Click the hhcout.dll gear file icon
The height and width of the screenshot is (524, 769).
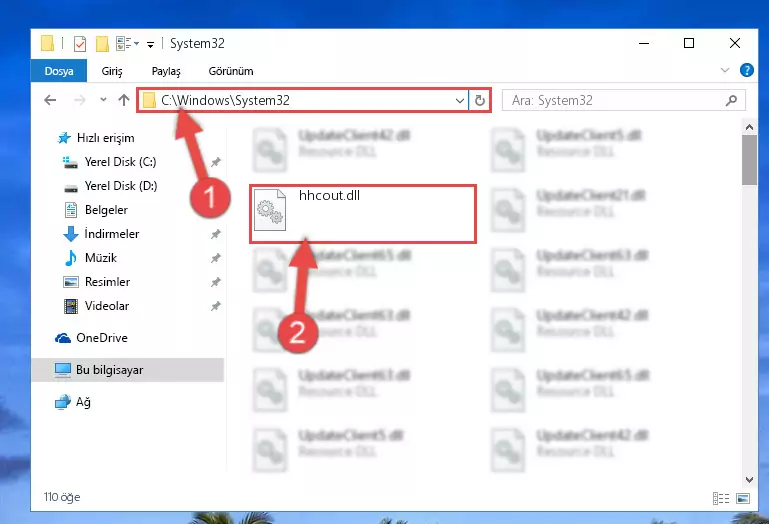tap(270, 210)
